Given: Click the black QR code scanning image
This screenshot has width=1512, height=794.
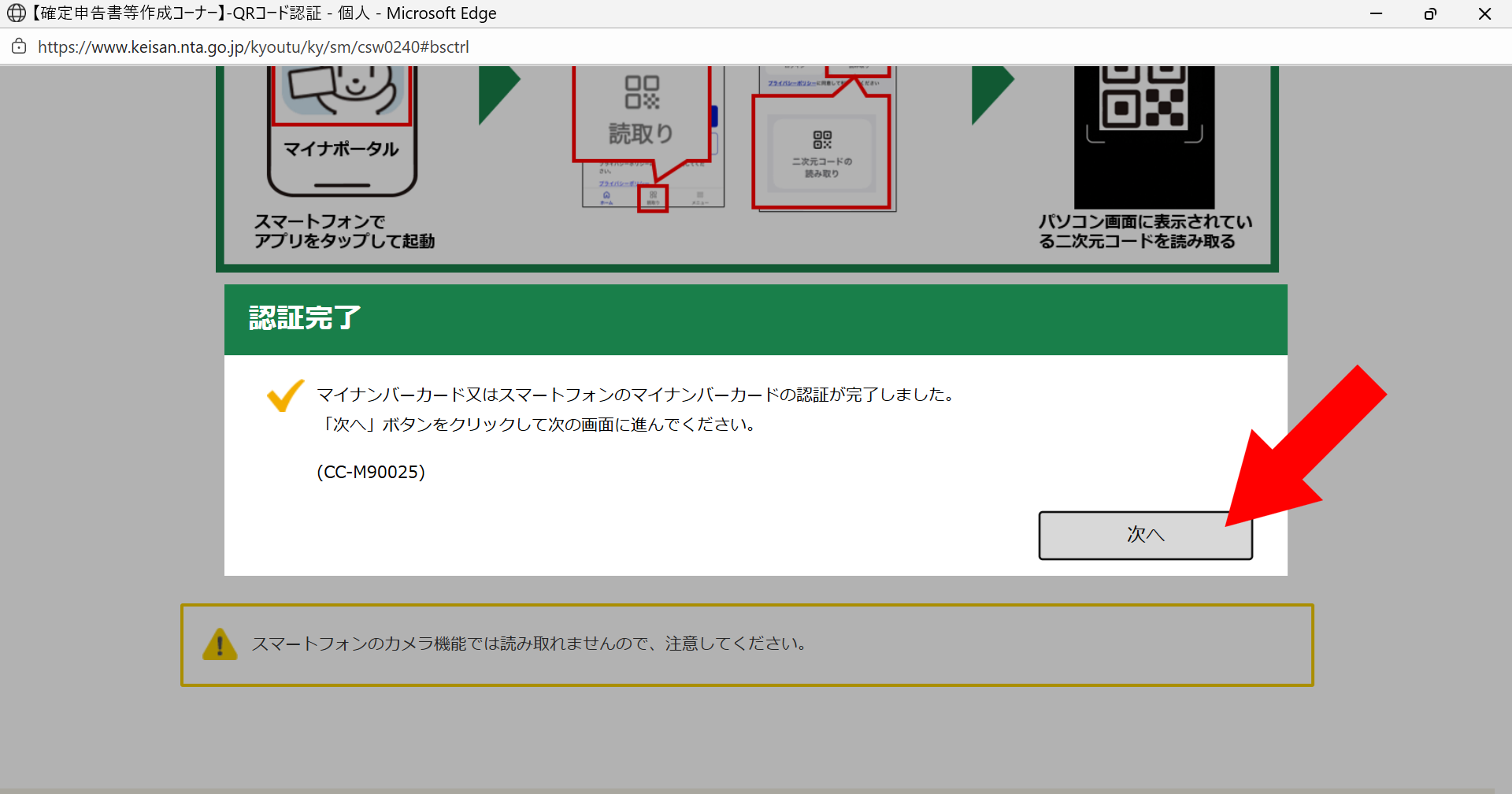Looking at the screenshot, I should click(1143, 135).
